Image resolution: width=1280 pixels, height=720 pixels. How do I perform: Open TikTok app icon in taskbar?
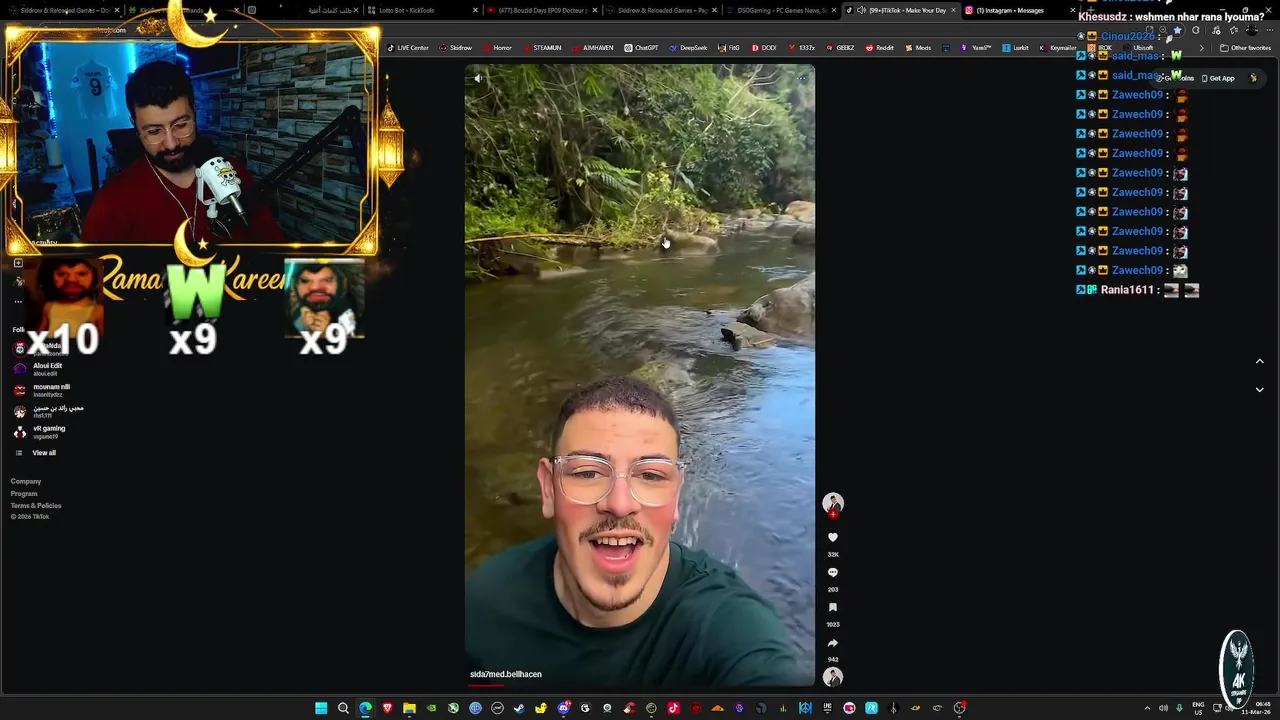673,708
